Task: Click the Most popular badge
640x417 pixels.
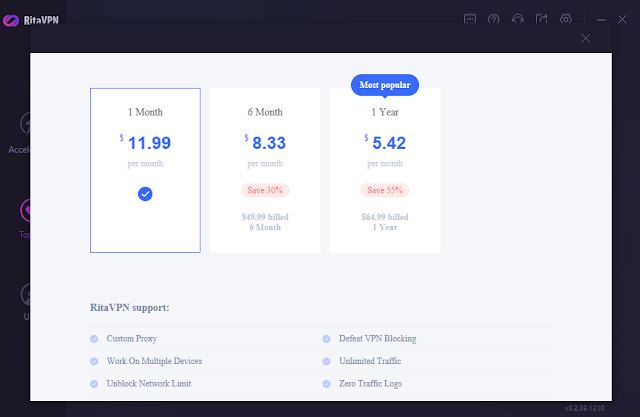Action: [x=385, y=85]
